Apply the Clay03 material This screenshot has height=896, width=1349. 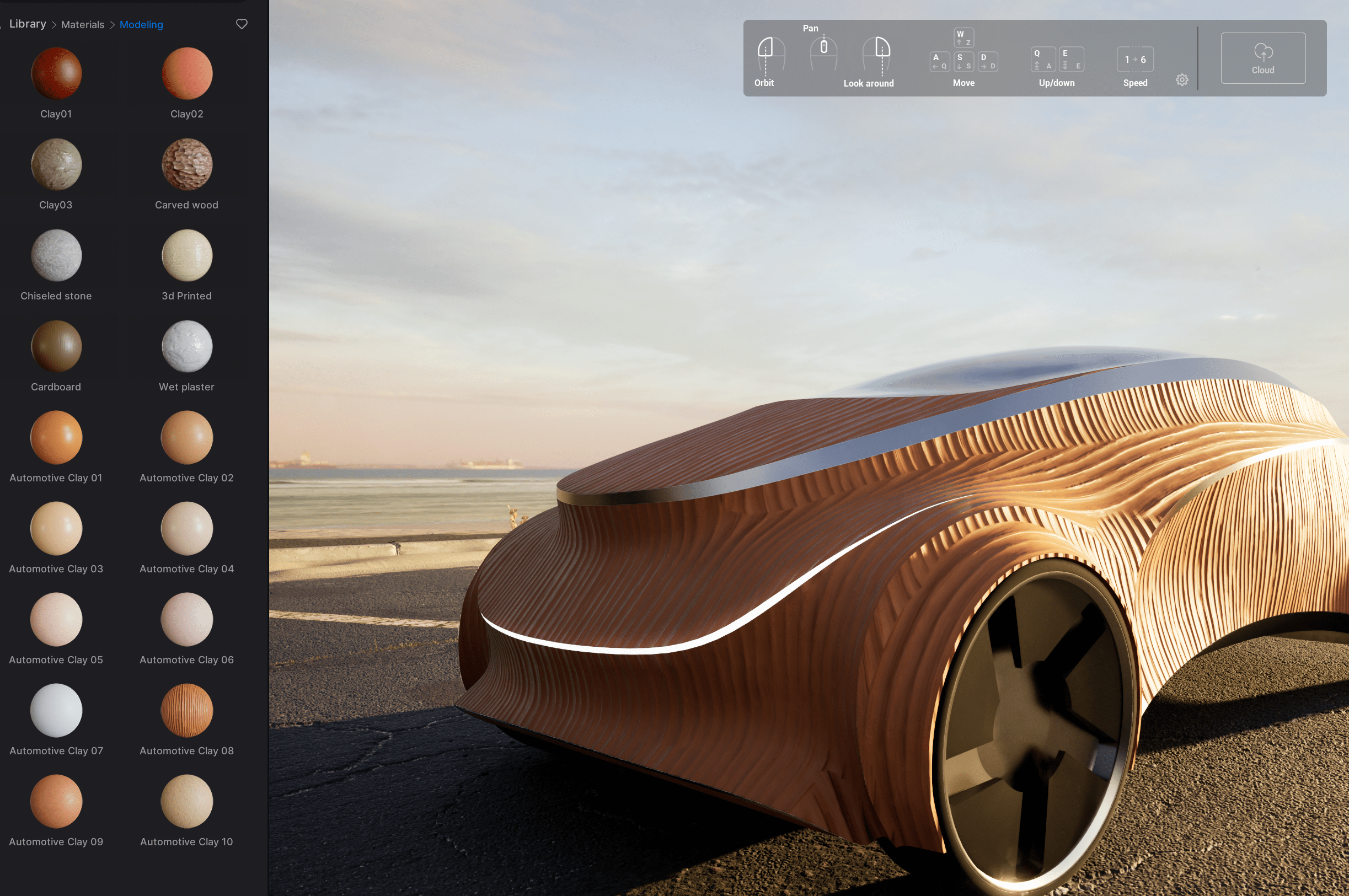(x=56, y=164)
